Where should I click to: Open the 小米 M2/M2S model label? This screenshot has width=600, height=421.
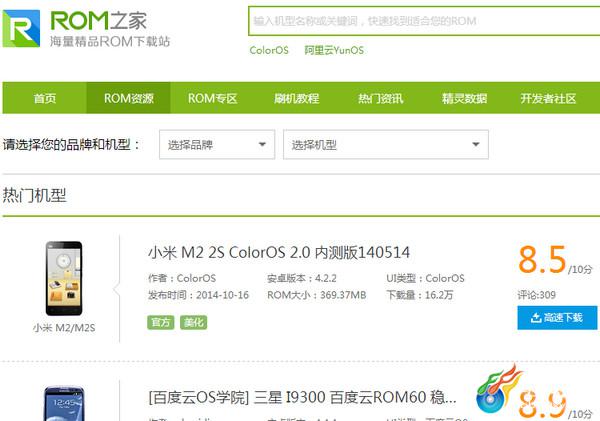coord(64,328)
